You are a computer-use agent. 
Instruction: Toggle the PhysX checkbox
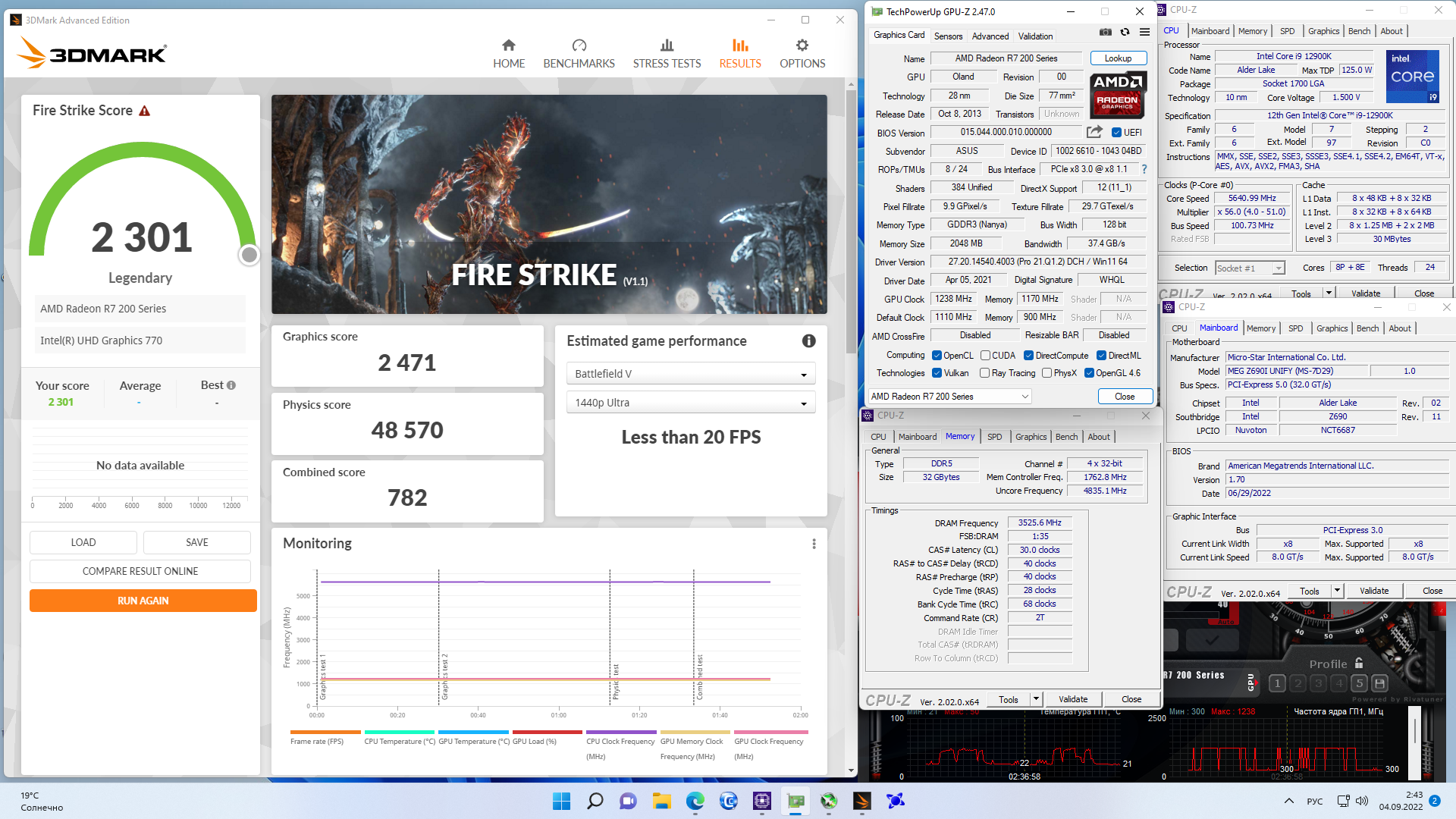[1046, 373]
